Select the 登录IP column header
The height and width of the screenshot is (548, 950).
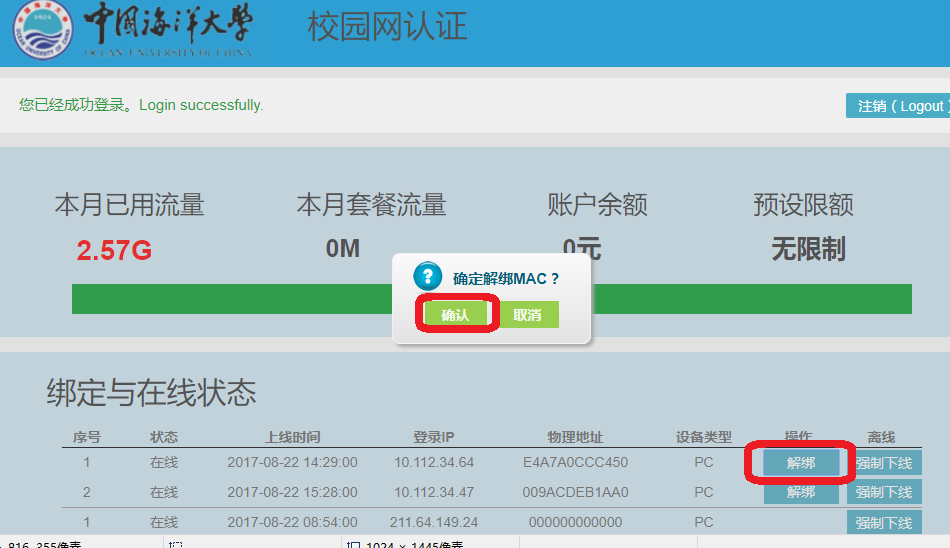pos(434,437)
